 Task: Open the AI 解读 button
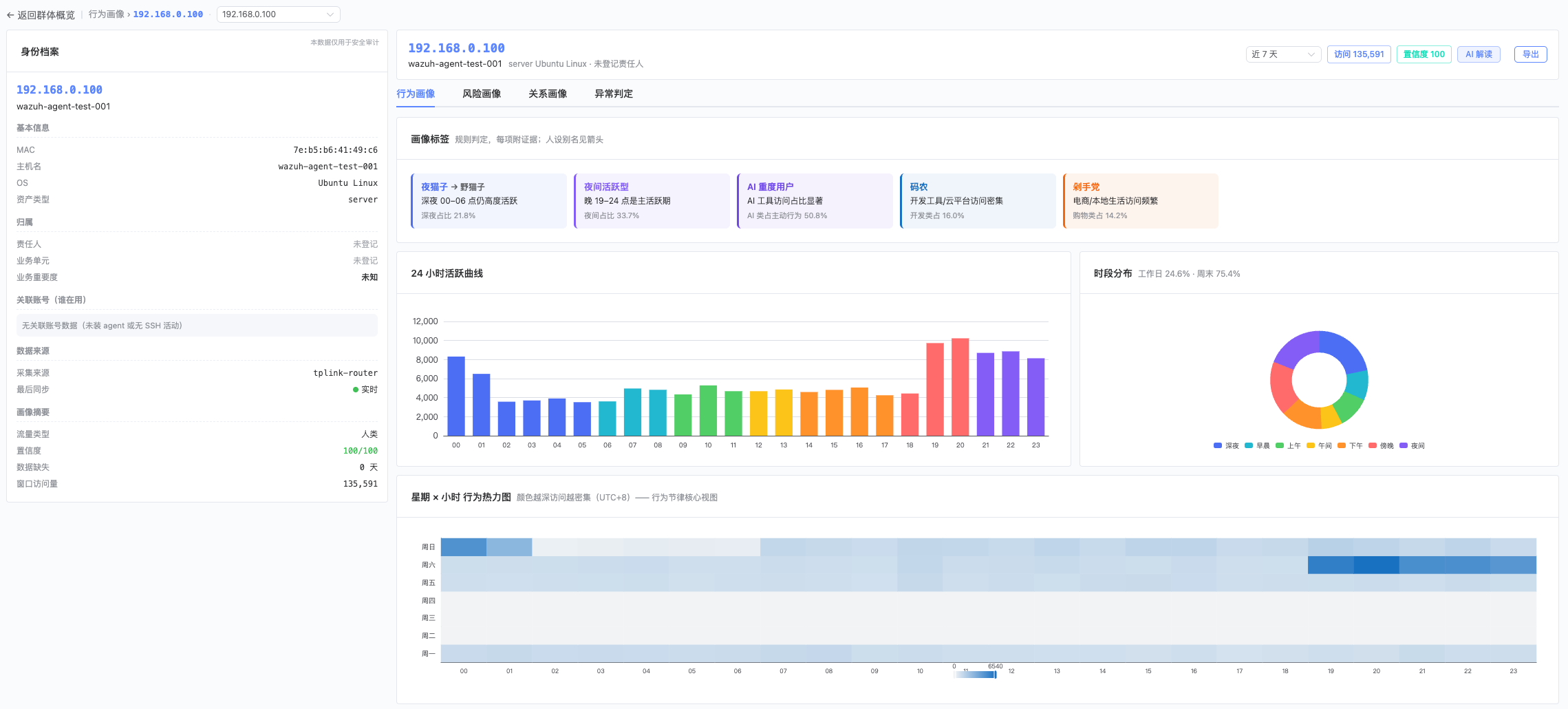click(x=1479, y=54)
